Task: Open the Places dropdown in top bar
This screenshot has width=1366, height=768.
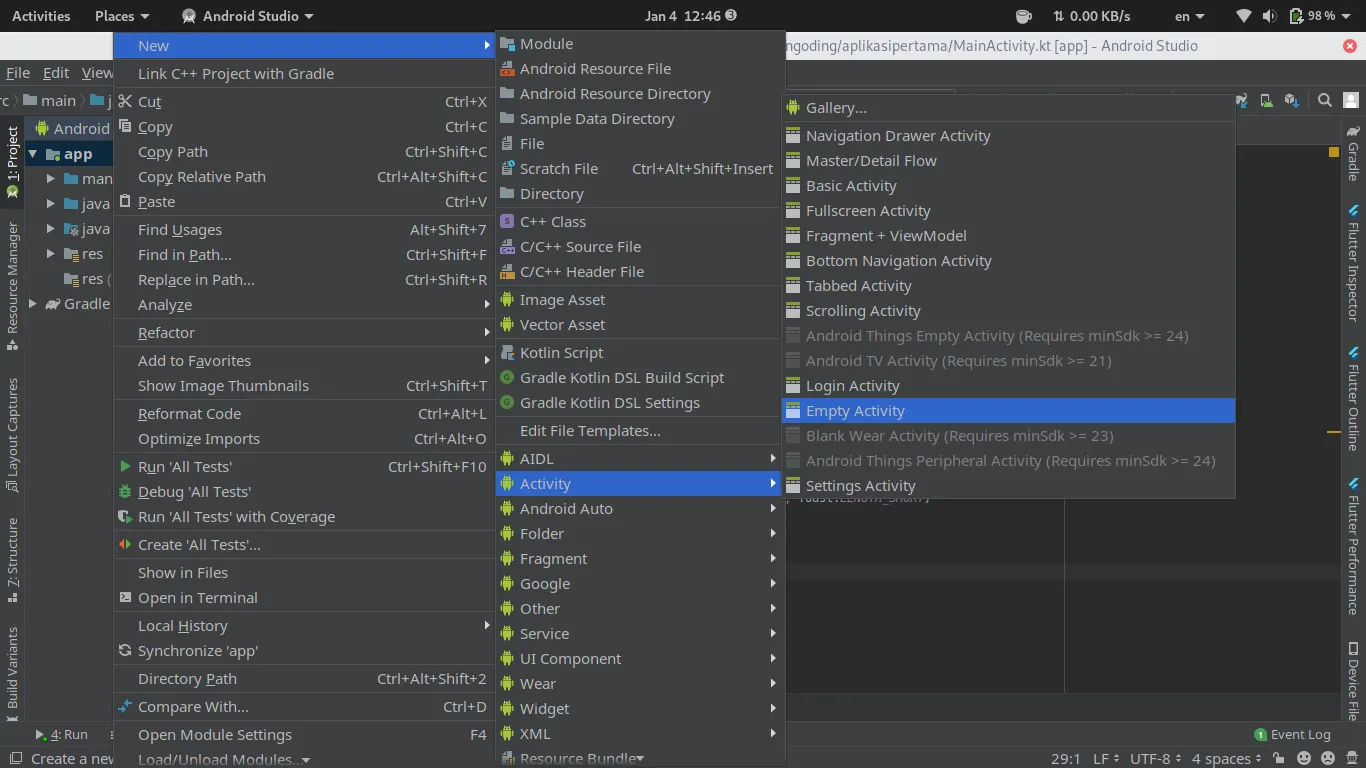Action: tap(122, 16)
